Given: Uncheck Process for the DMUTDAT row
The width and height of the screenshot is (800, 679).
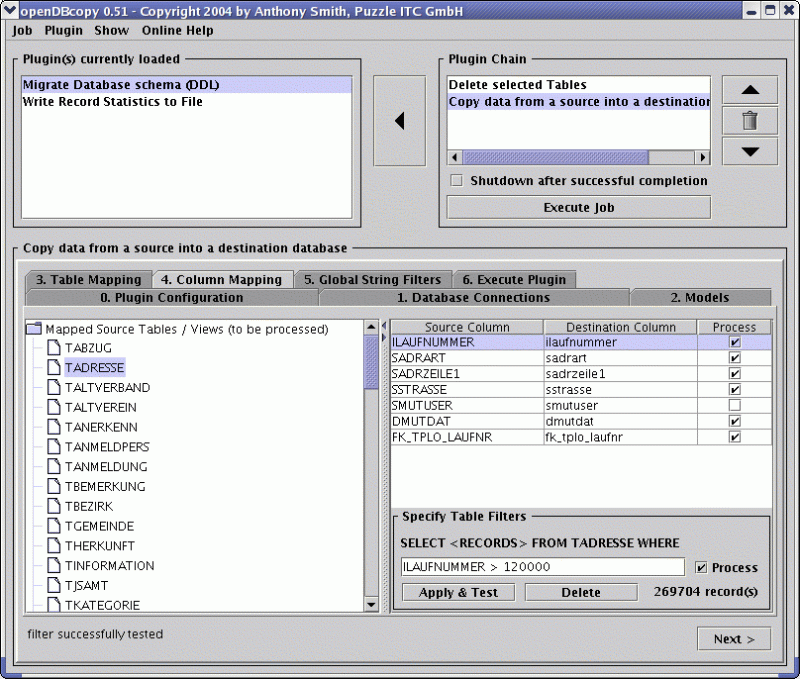Looking at the screenshot, I should click(x=736, y=421).
